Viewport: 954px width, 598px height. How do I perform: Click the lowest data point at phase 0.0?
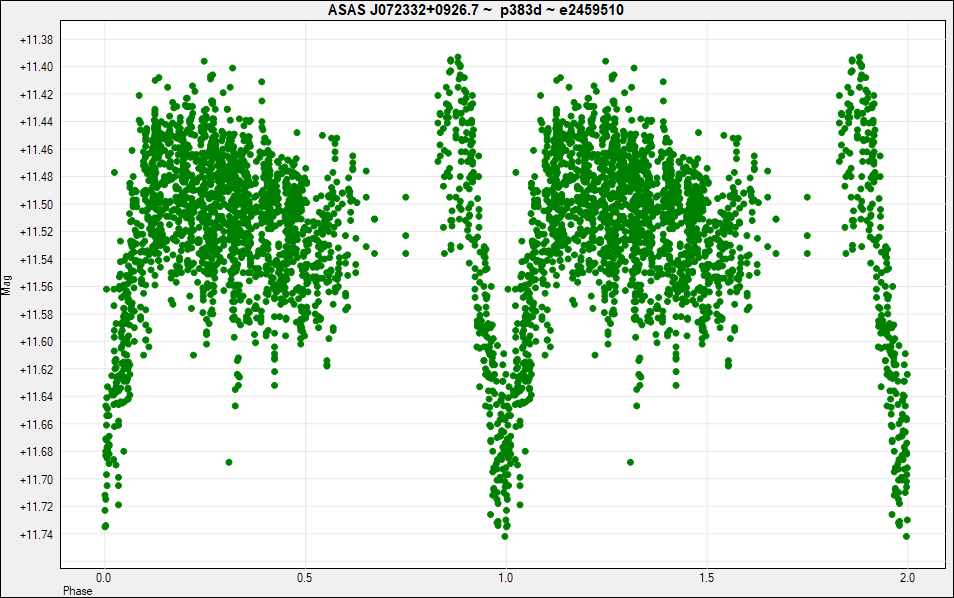[105, 526]
